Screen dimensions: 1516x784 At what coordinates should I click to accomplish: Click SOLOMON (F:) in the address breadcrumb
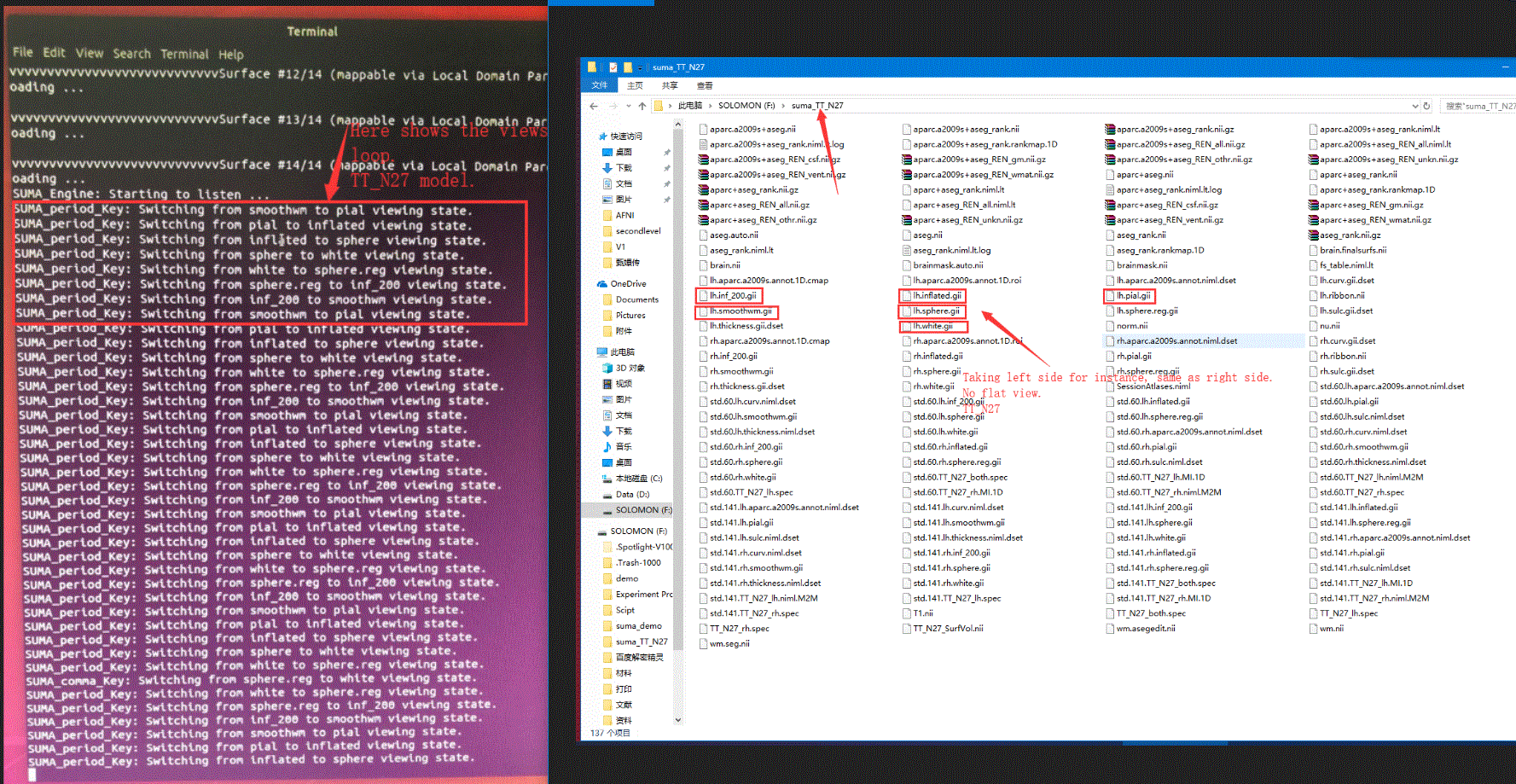click(746, 106)
